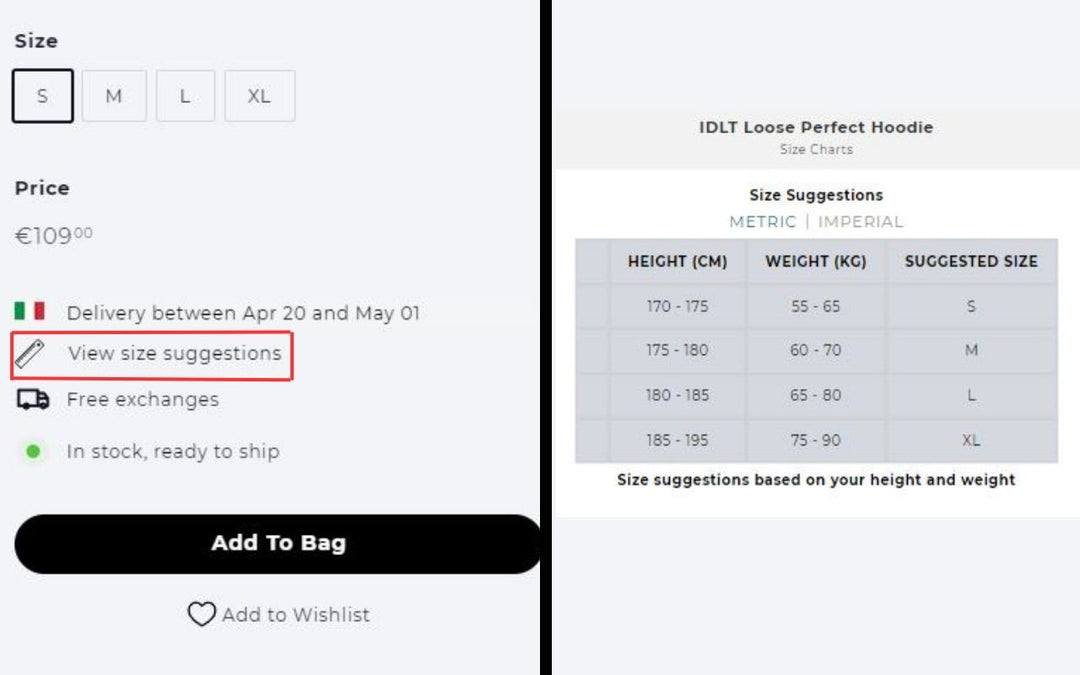Choose the XL size button

click(x=259, y=96)
